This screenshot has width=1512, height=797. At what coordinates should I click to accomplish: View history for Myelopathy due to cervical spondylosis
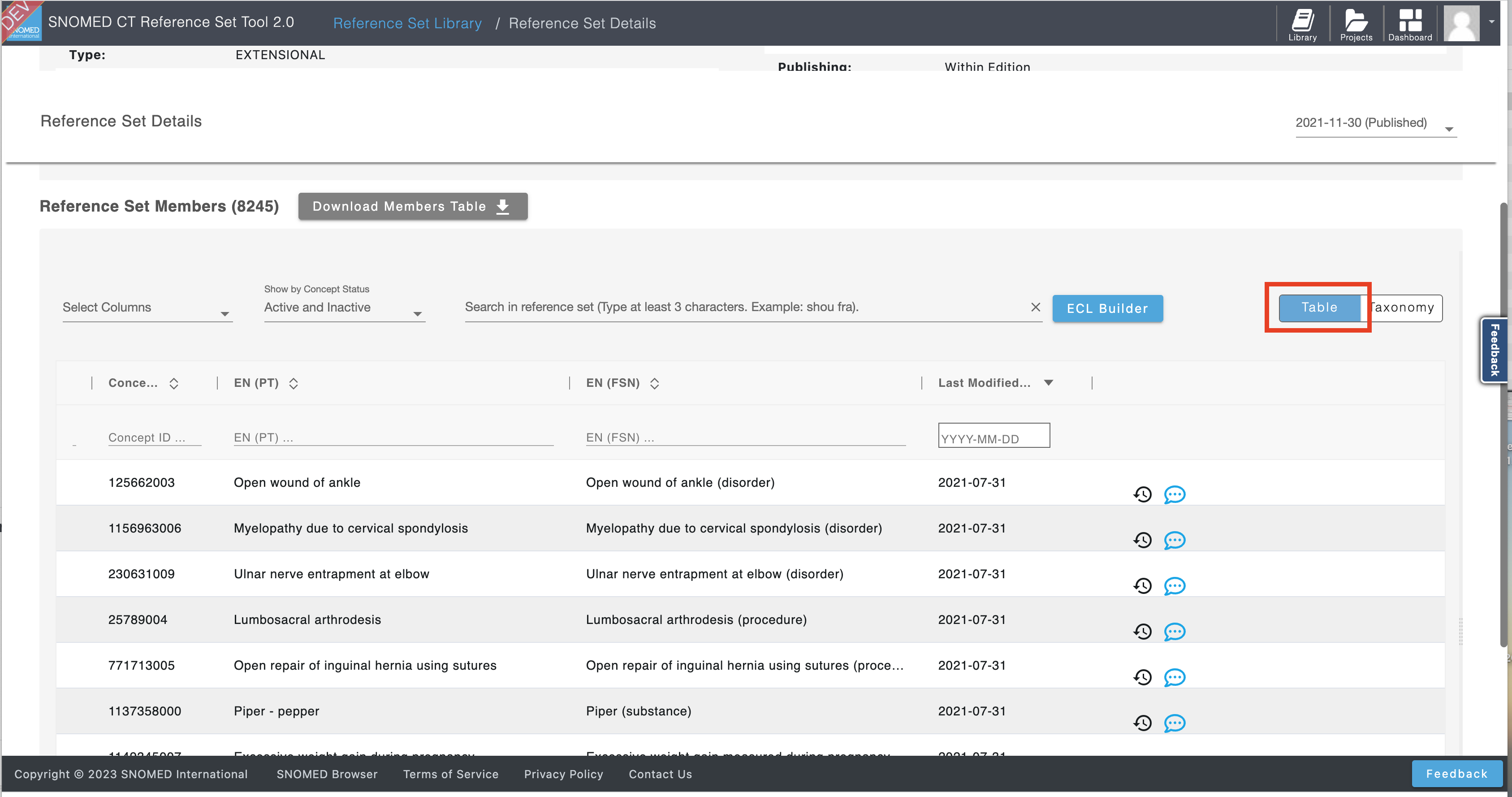(1142, 540)
